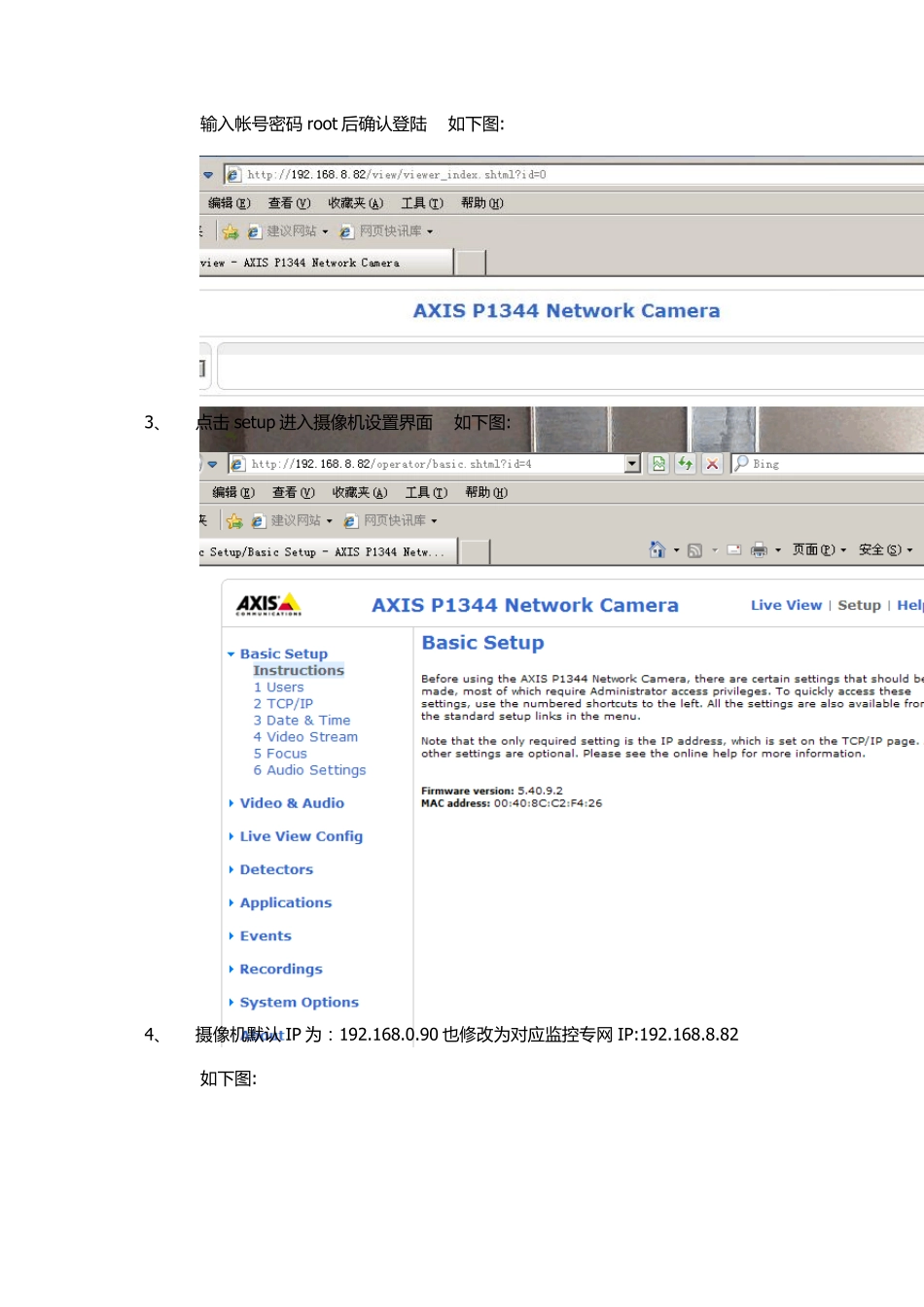This screenshot has width=924, height=1307.
Task: Select the view - AXIS P1344 Network Camera tab
Action: 326,263
